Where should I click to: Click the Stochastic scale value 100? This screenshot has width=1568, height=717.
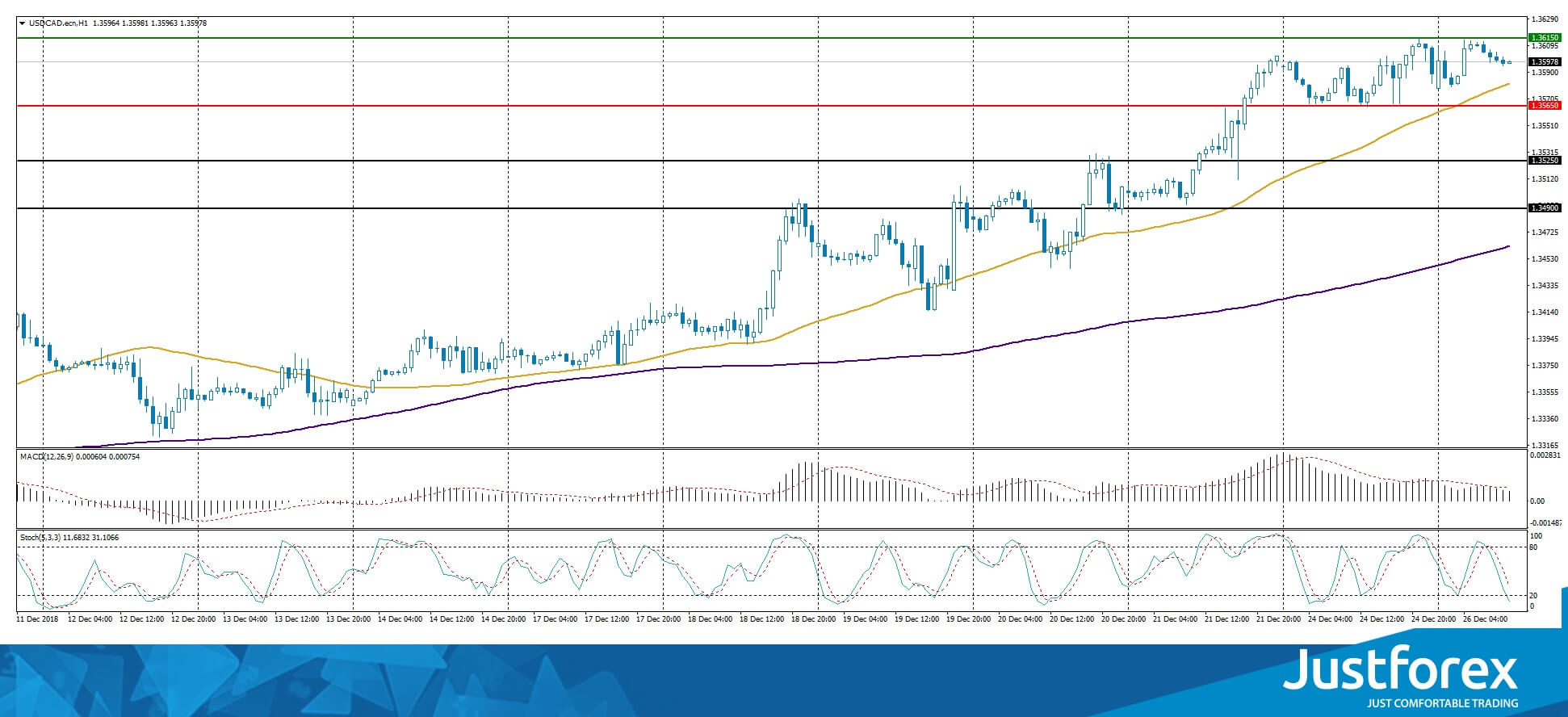pos(1537,536)
